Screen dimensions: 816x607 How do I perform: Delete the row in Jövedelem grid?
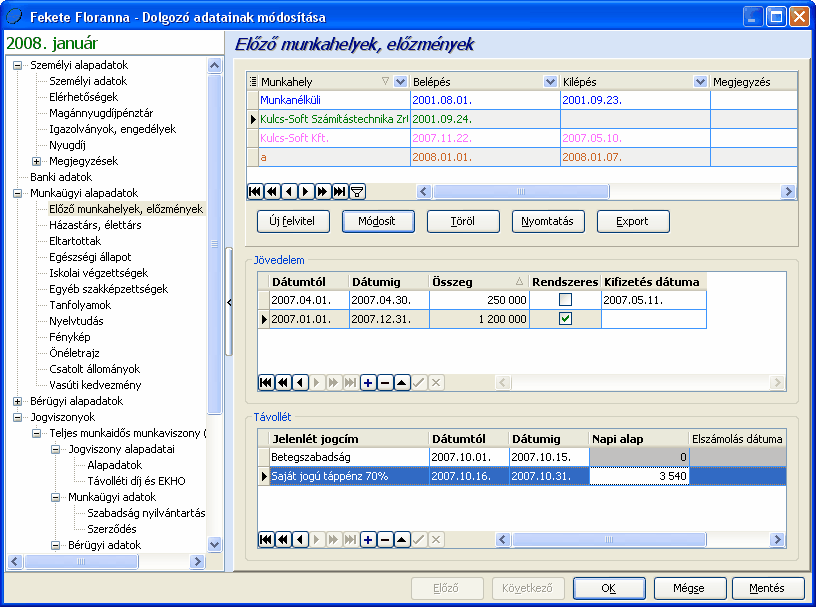point(385,383)
